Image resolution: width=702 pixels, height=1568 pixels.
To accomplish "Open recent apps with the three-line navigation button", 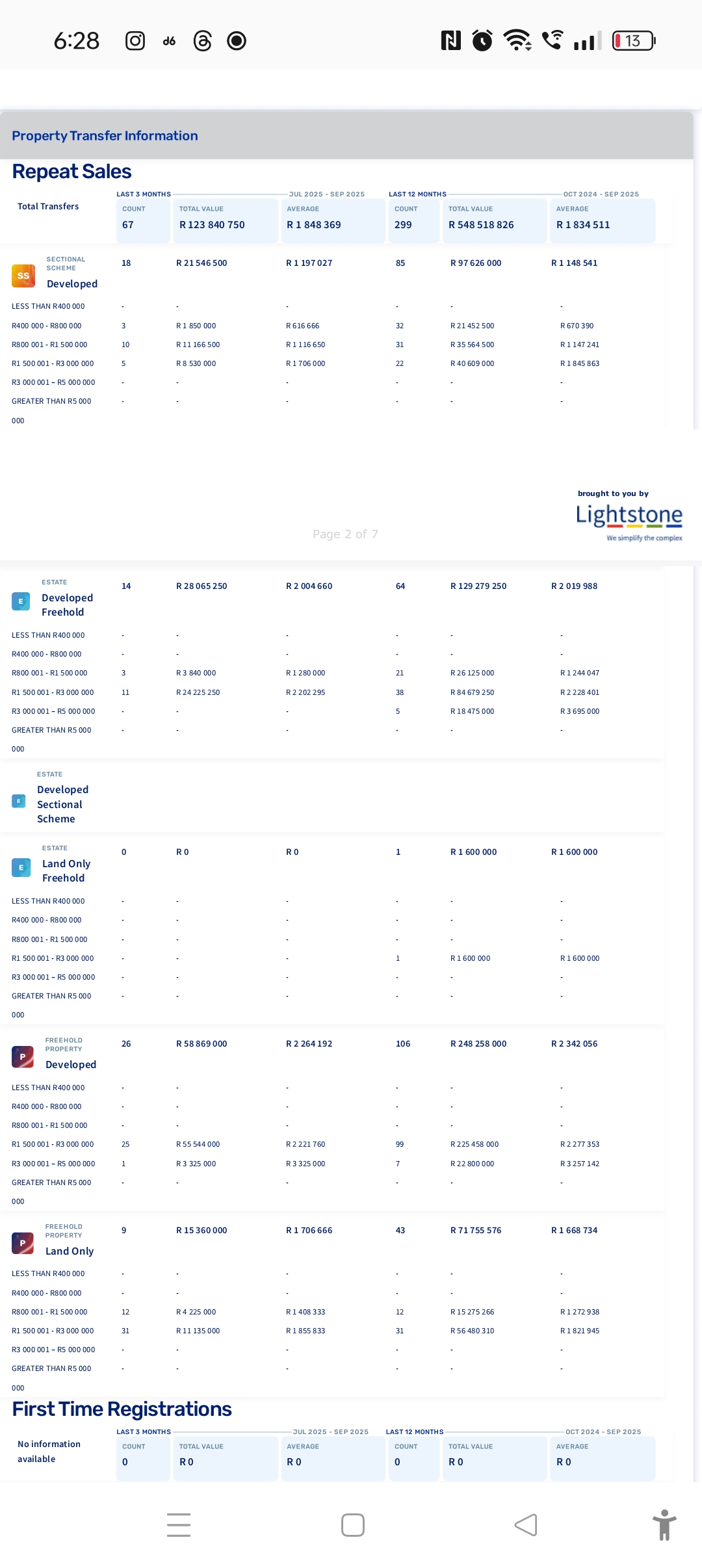I will (x=179, y=1525).
